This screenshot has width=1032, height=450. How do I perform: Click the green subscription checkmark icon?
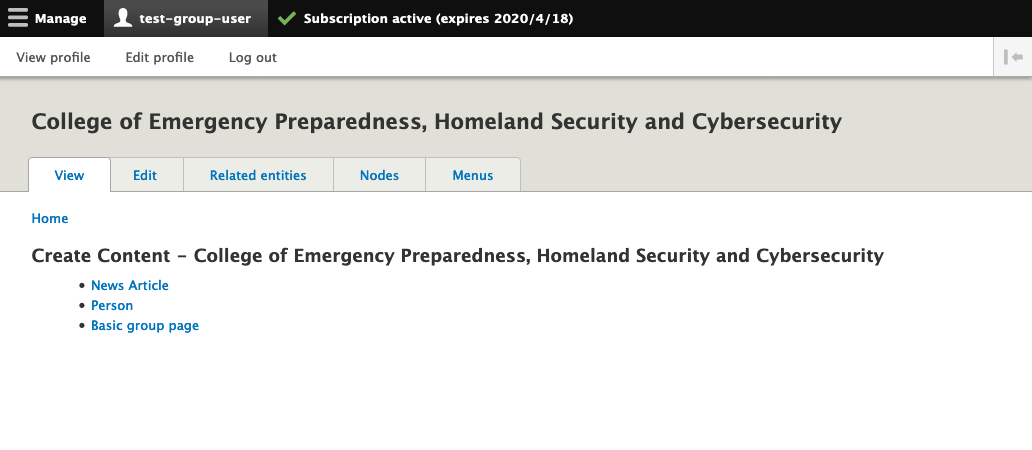(287, 18)
